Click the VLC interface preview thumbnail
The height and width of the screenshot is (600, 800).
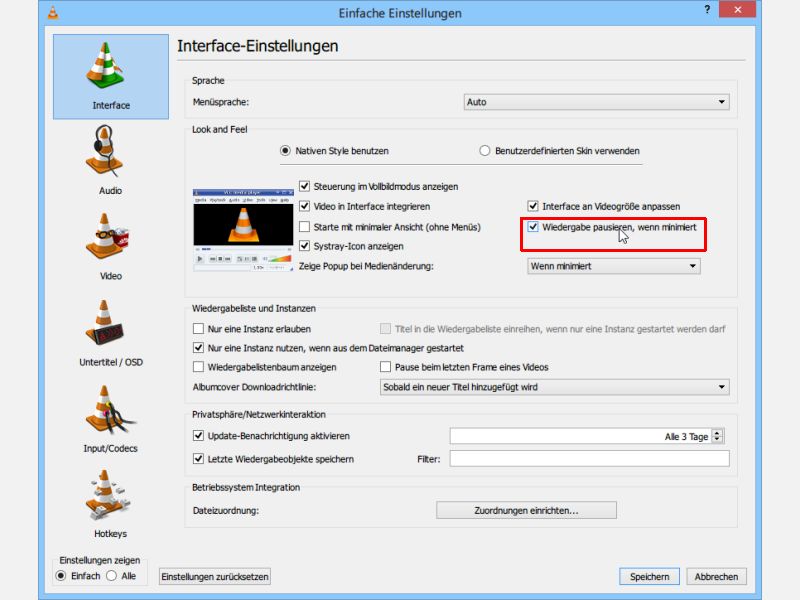(243, 230)
